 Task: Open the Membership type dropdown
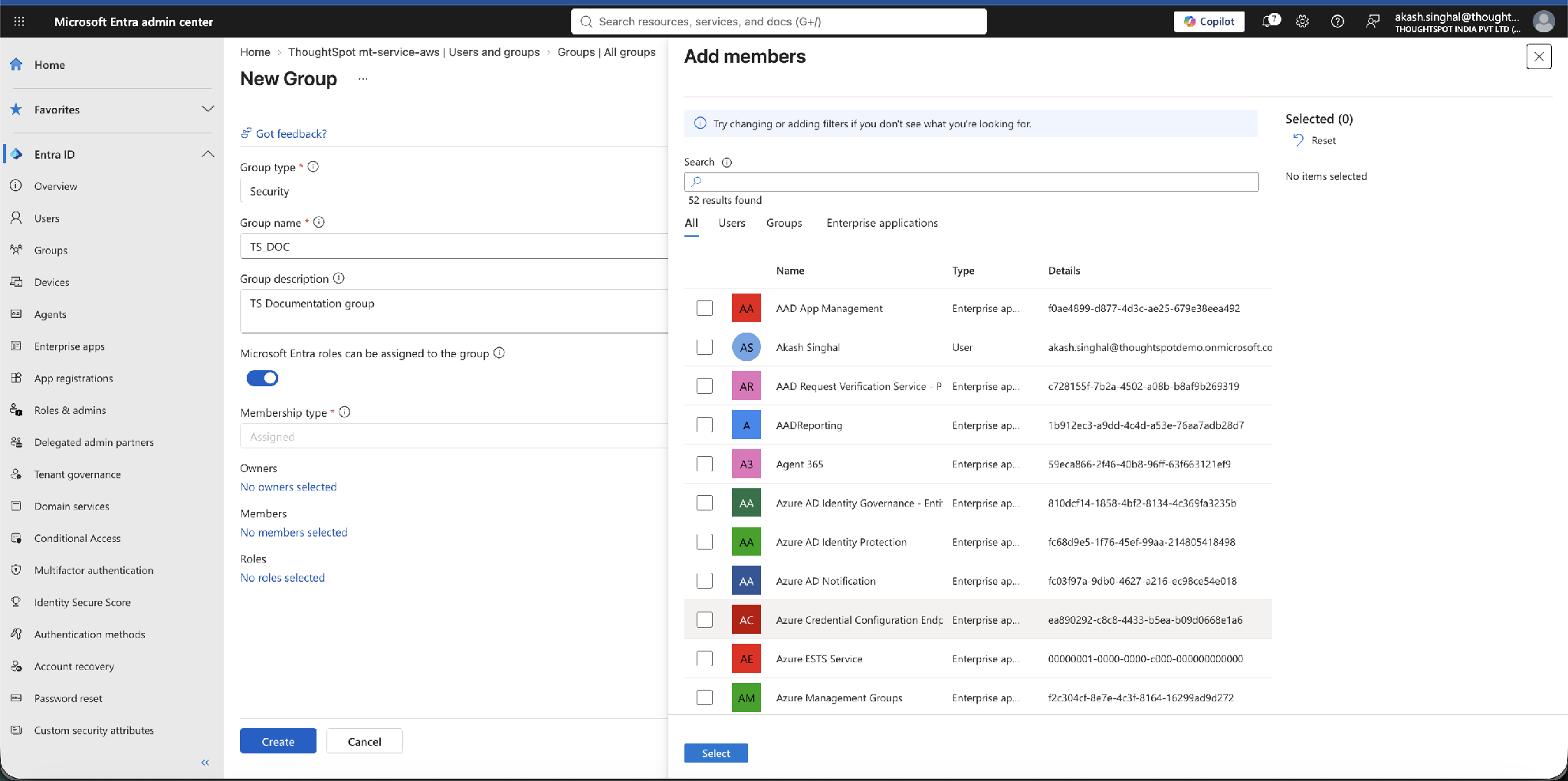coord(454,437)
